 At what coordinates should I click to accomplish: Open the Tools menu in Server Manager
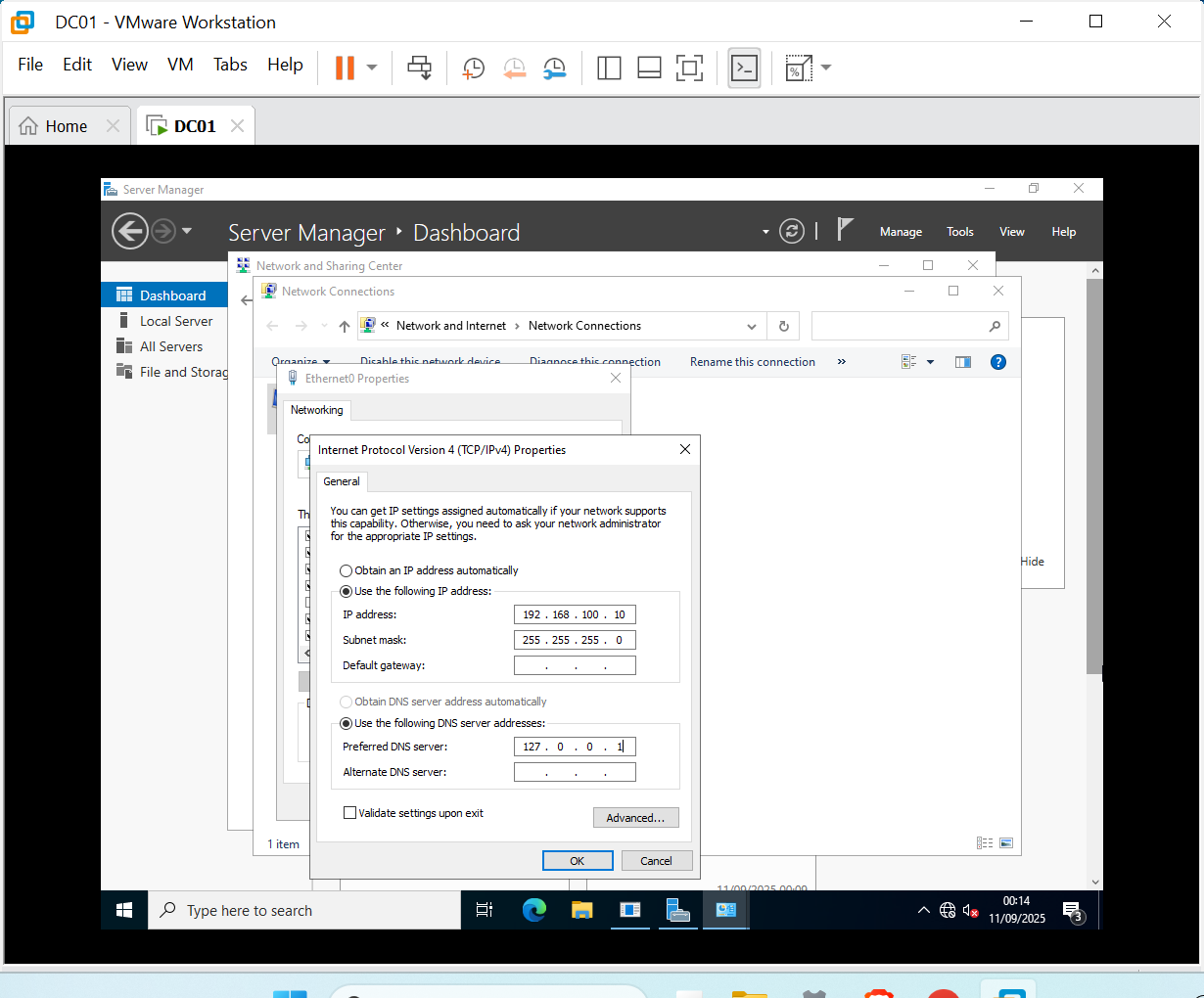pyautogui.click(x=959, y=232)
